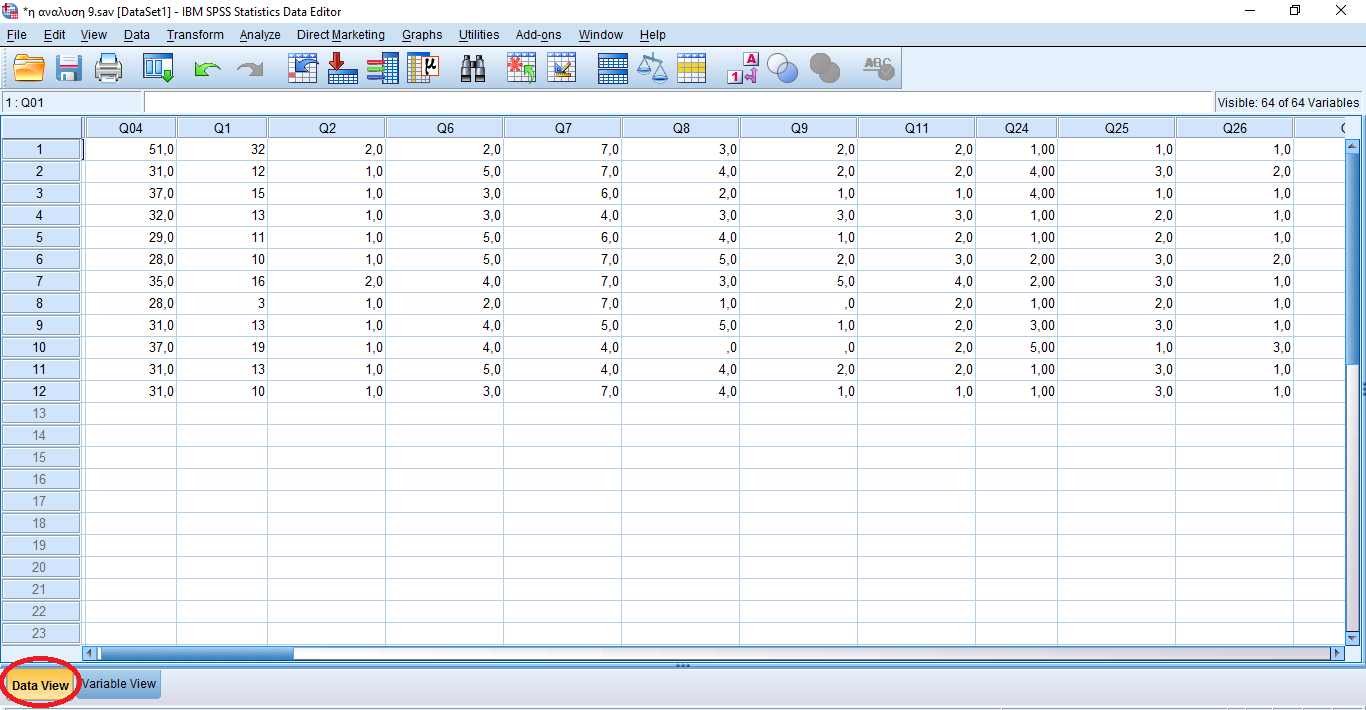Select the Q1 column header
The image size is (1366, 710).
click(x=222, y=128)
